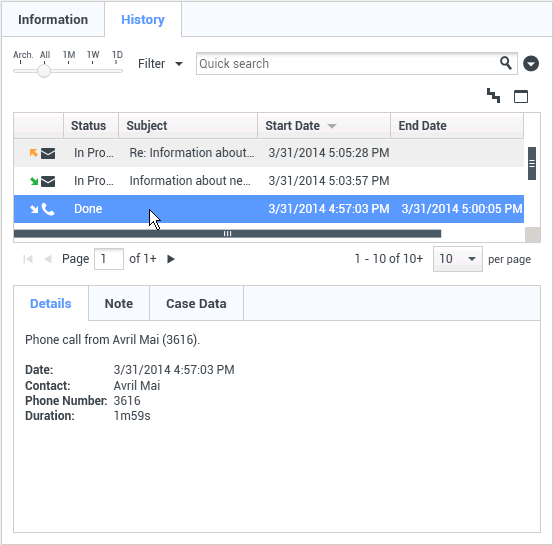Click the inbound email envelope icon in second row
The width and height of the screenshot is (553, 545).
click(48, 181)
